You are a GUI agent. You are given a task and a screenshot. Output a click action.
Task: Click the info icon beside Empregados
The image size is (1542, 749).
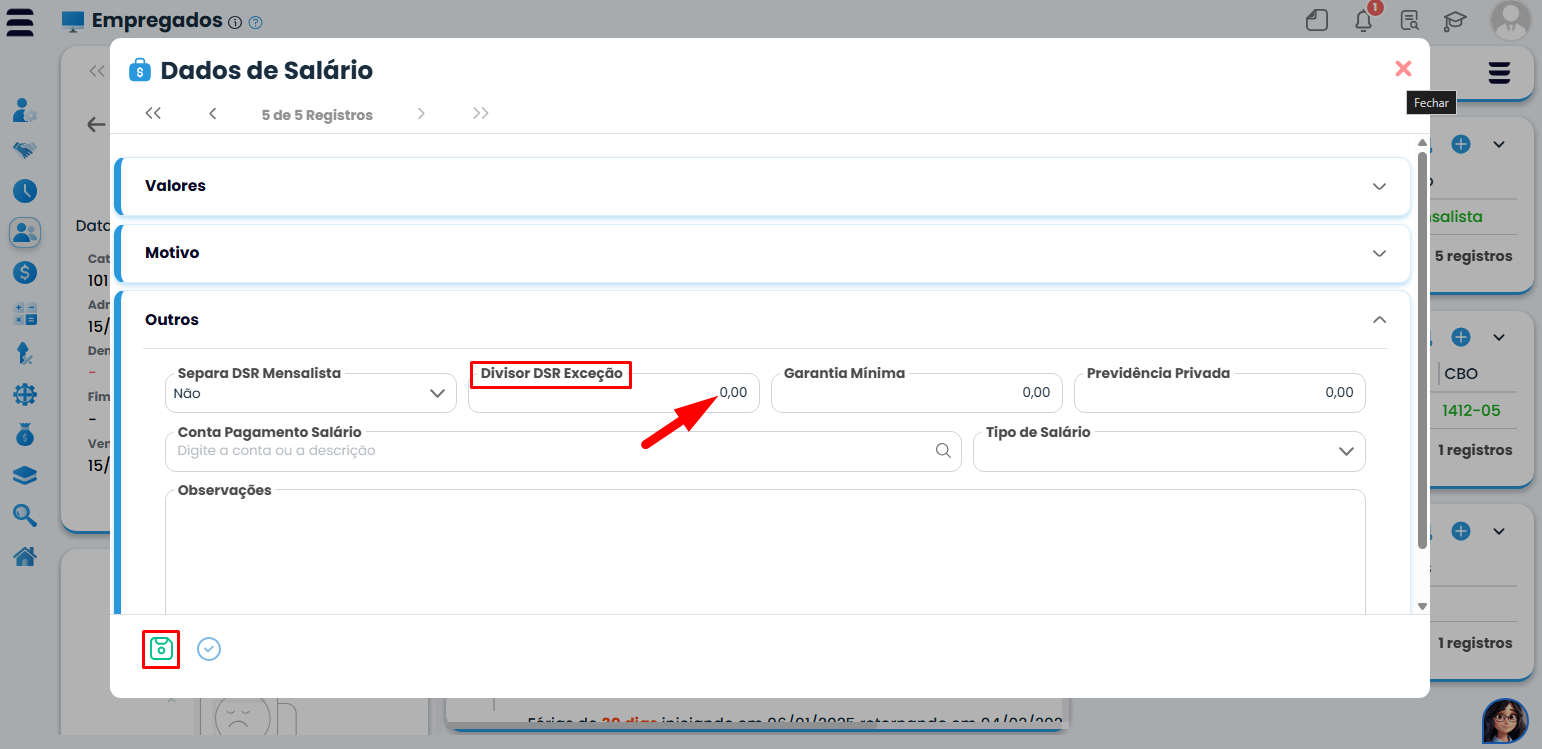[x=235, y=22]
